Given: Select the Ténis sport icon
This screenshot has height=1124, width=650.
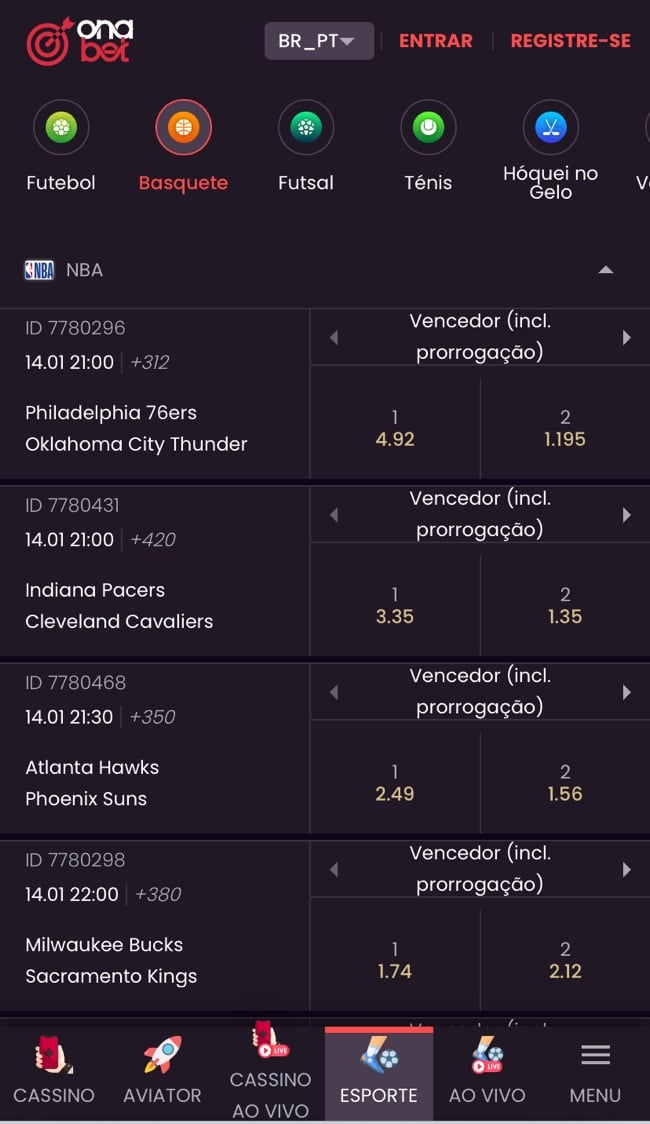Looking at the screenshot, I should point(428,127).
